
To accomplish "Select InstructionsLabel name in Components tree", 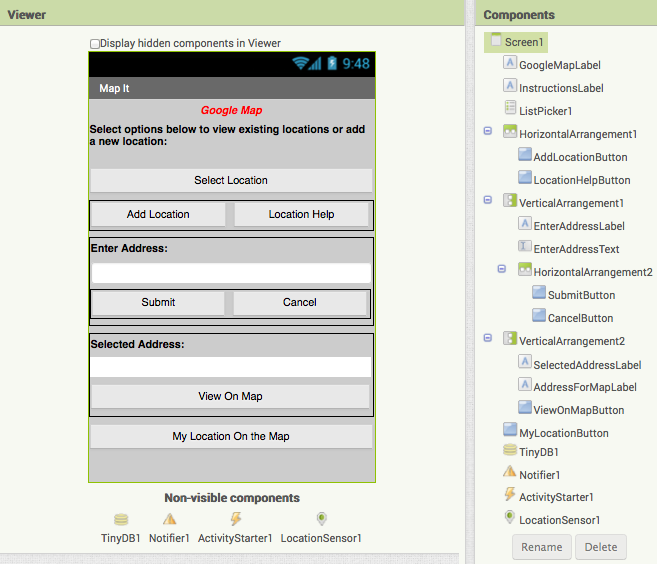I will coord(561,88).
